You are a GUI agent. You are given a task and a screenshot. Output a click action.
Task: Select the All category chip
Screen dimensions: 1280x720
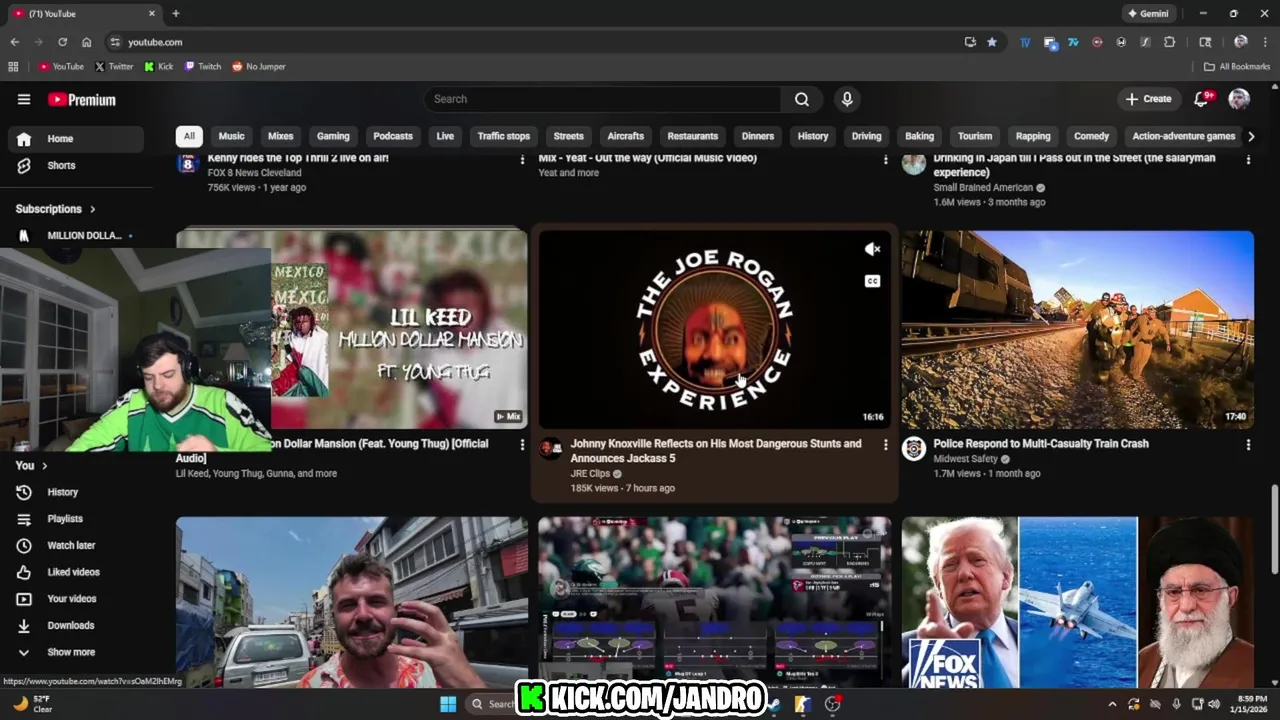tap(189, 136)
